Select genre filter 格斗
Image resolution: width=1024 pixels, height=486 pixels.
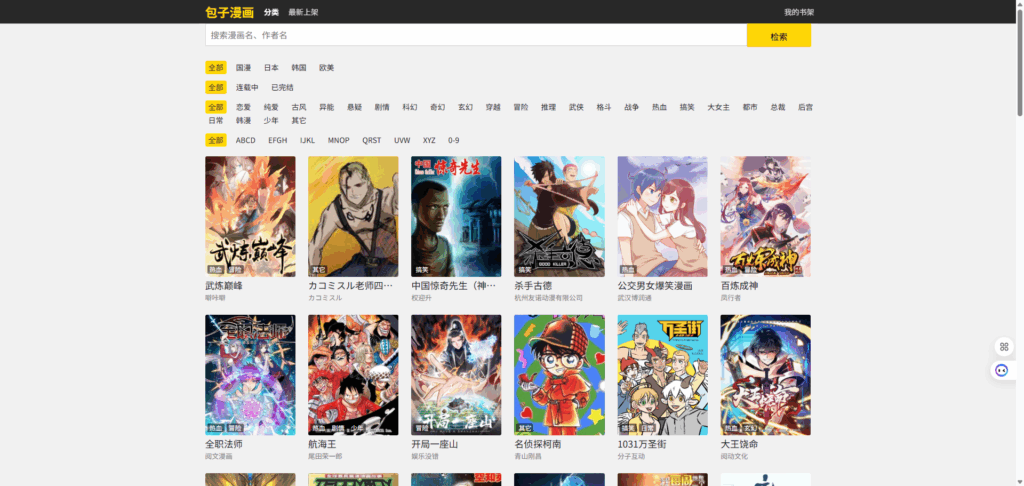pyautogui.click(x=604, y=107)
